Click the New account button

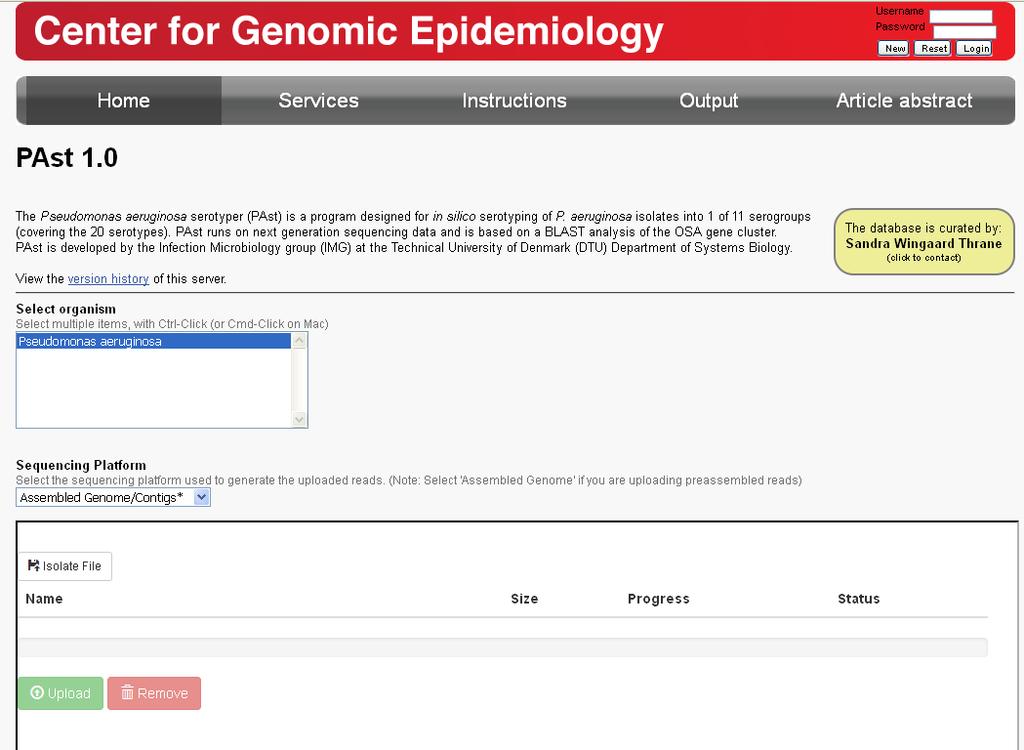(894, 48)
